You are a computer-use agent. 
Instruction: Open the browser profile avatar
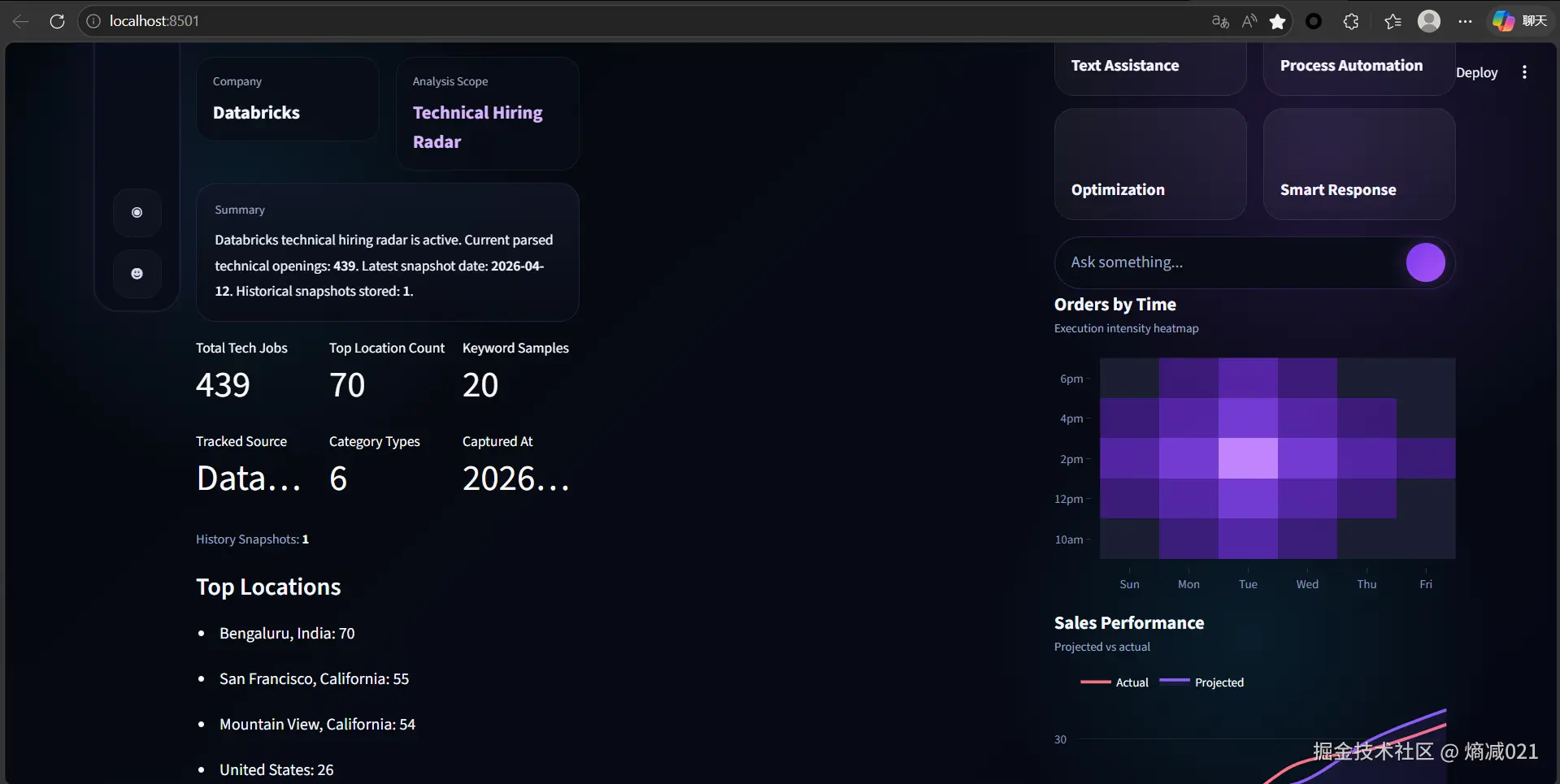(x=1429, y=21)
